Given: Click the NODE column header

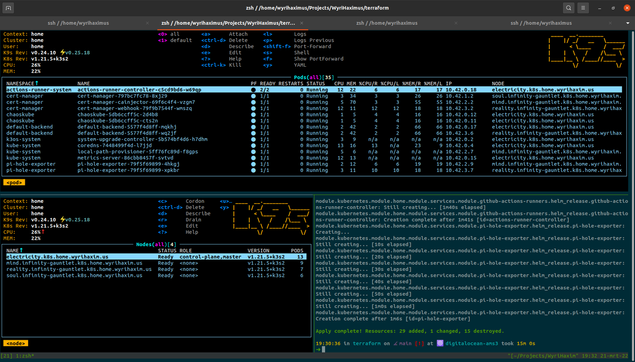Looking at the screenshot, I should point(498,83).
